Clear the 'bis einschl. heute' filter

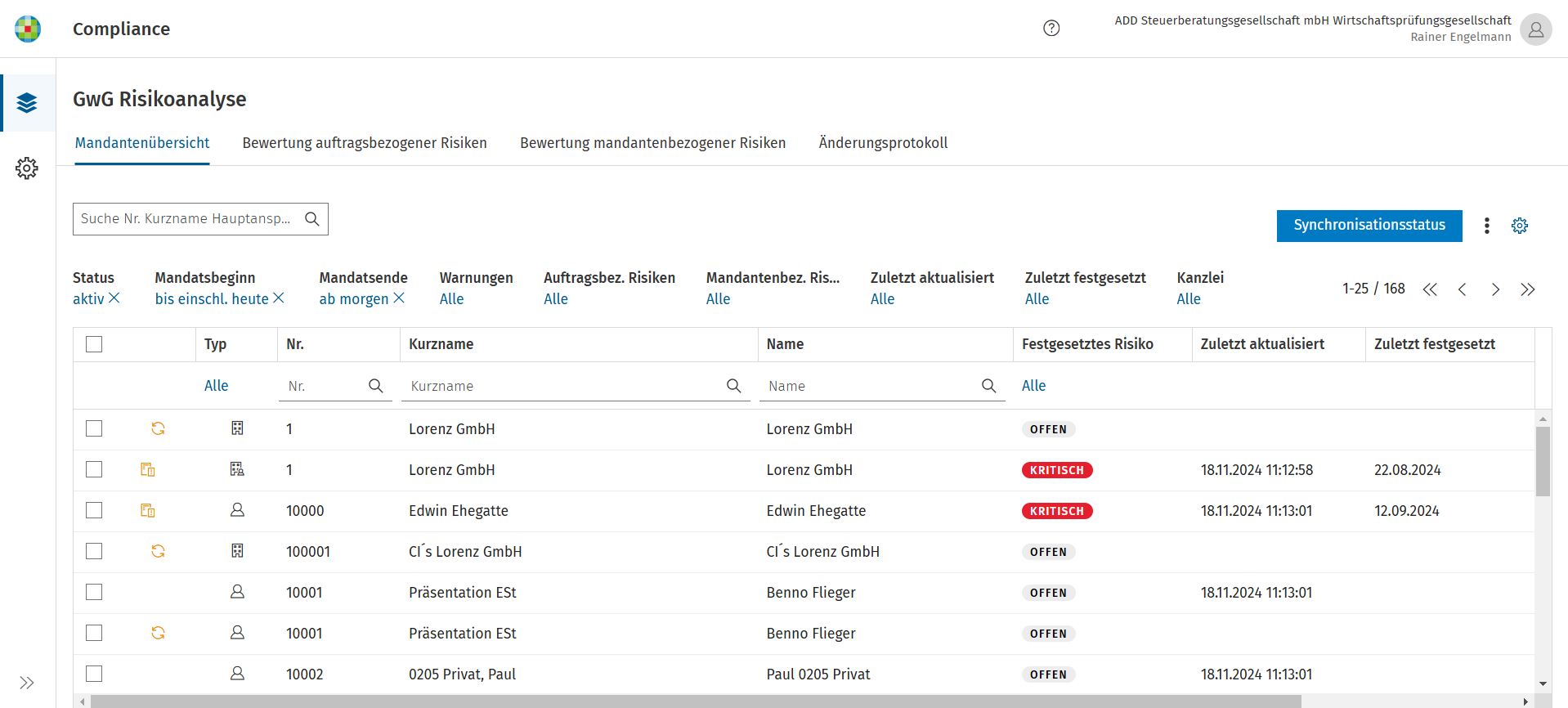(x=279, y=298)
